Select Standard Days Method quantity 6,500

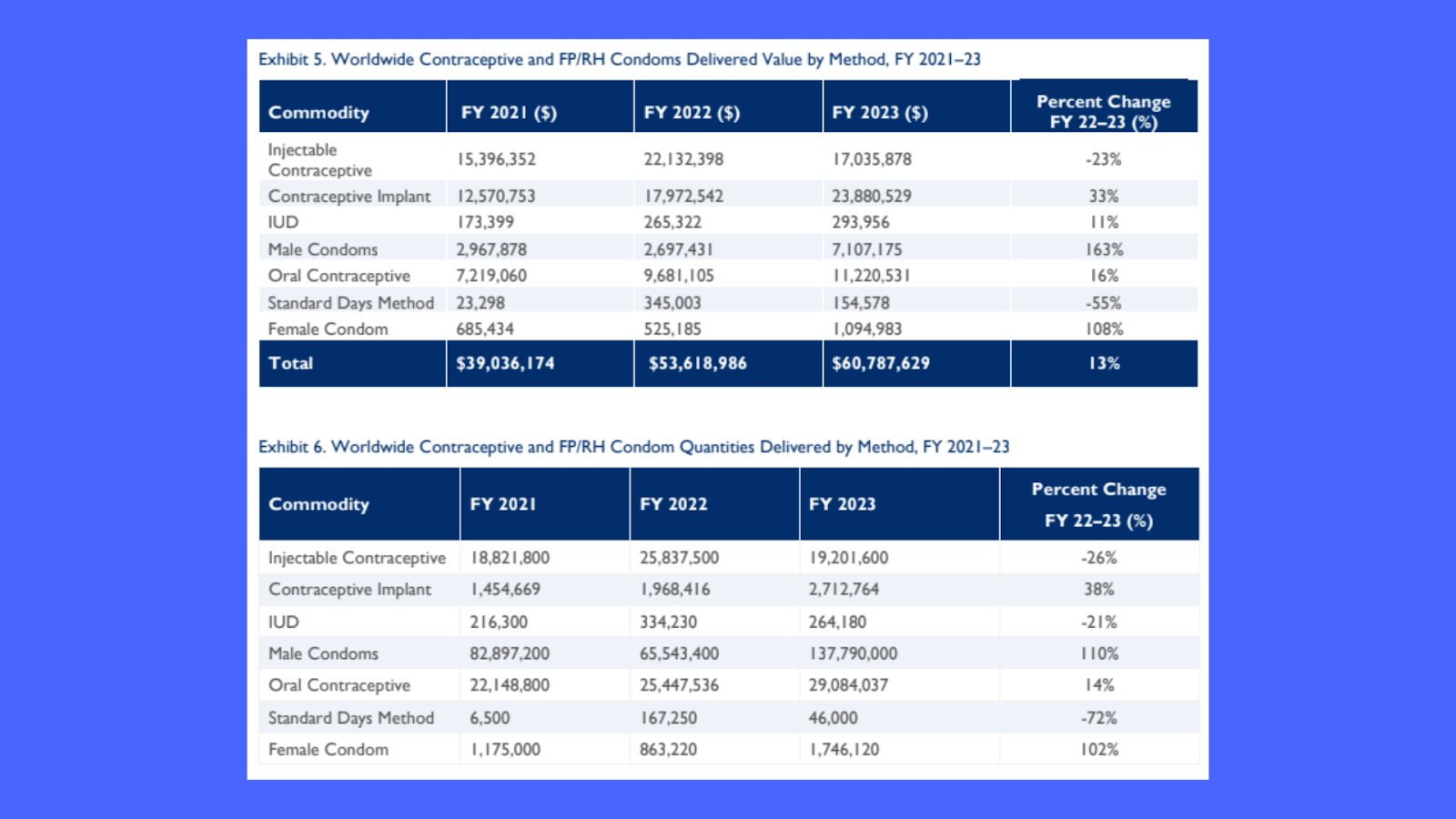[x=490, y=718]
